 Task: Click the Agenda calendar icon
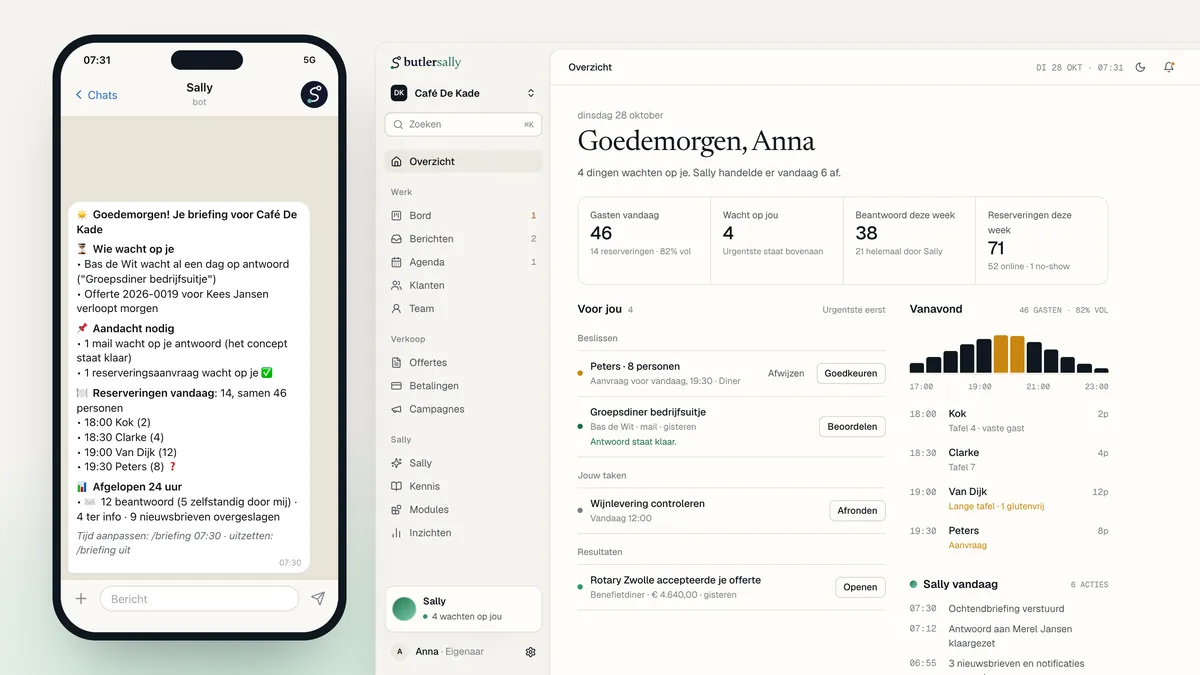[397, 262]
